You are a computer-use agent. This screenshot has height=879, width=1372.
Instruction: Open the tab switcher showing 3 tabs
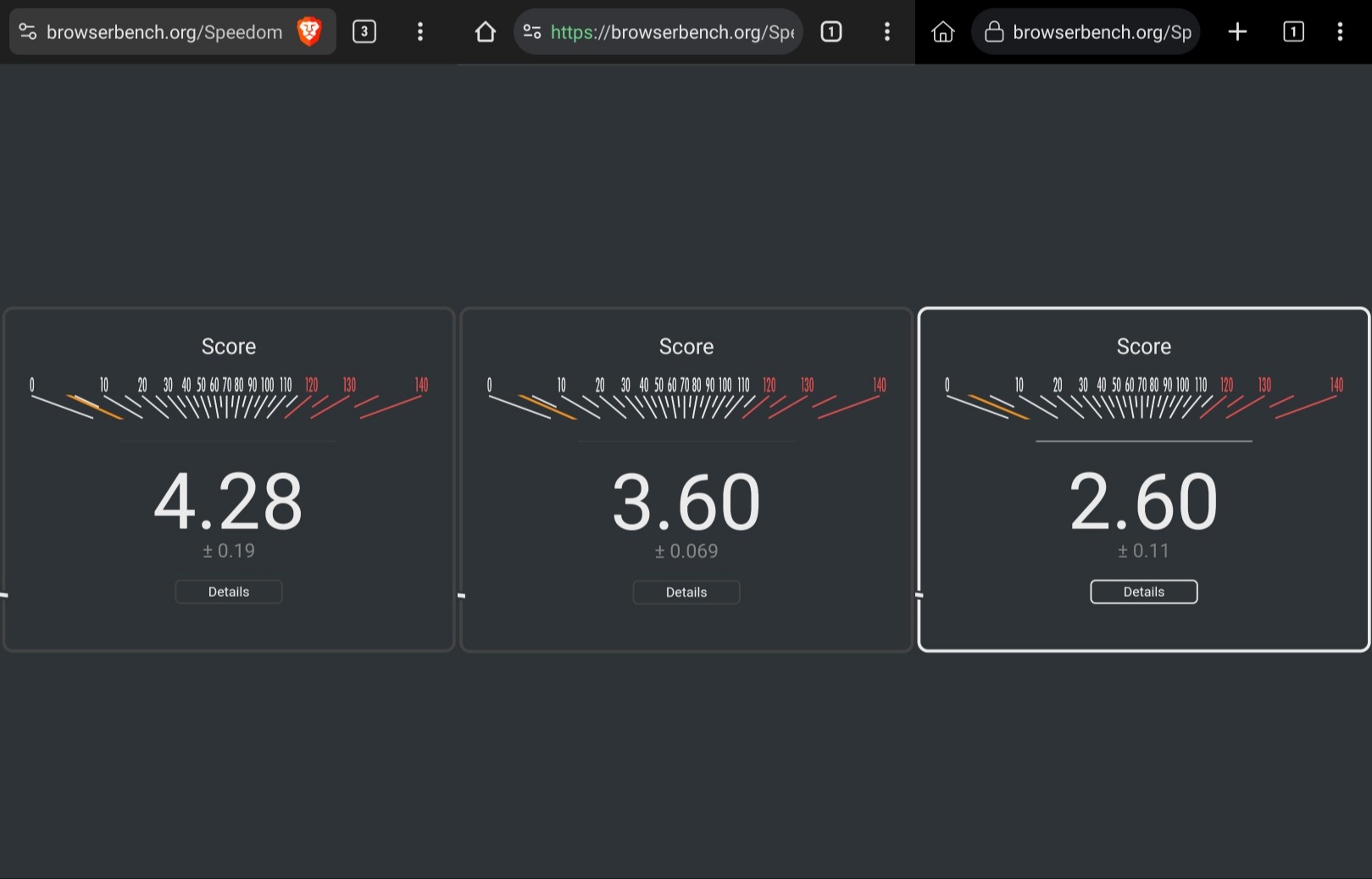[364, 32]
